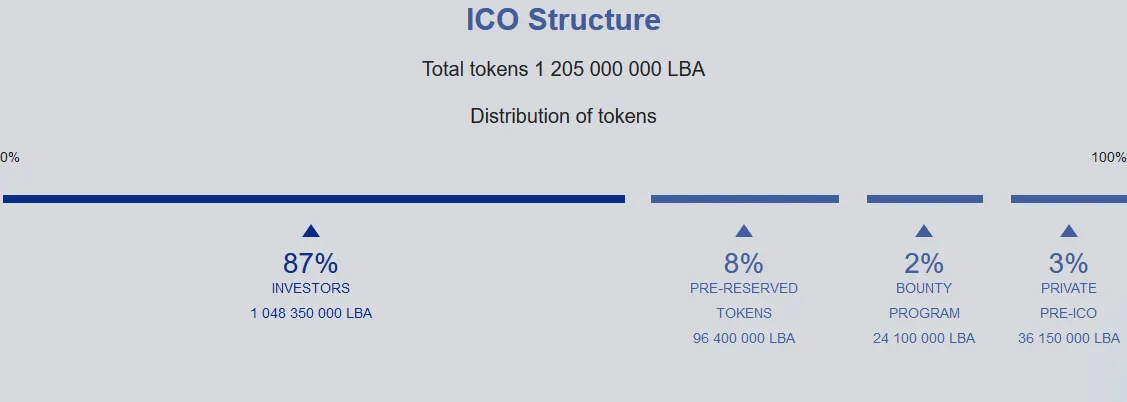Click the triangle marker above 87%
Screen dimensions: 1127x402
[310, 231]
